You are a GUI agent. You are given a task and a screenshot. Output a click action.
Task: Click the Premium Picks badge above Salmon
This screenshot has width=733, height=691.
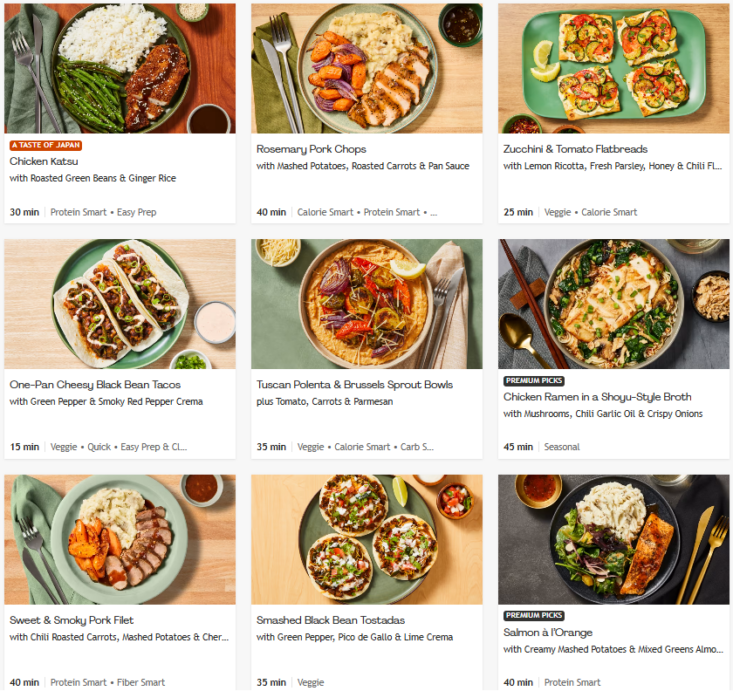tap(534, 616)
